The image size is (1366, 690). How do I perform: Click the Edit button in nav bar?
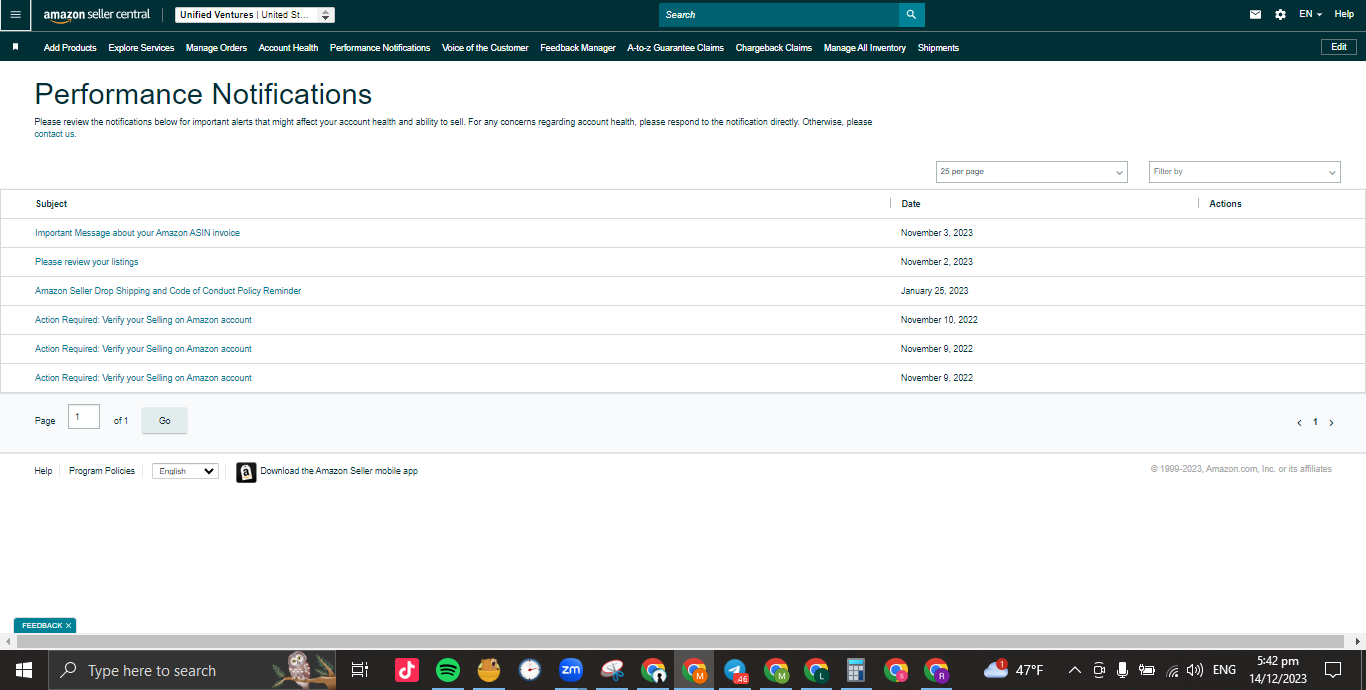(1339, 47)
